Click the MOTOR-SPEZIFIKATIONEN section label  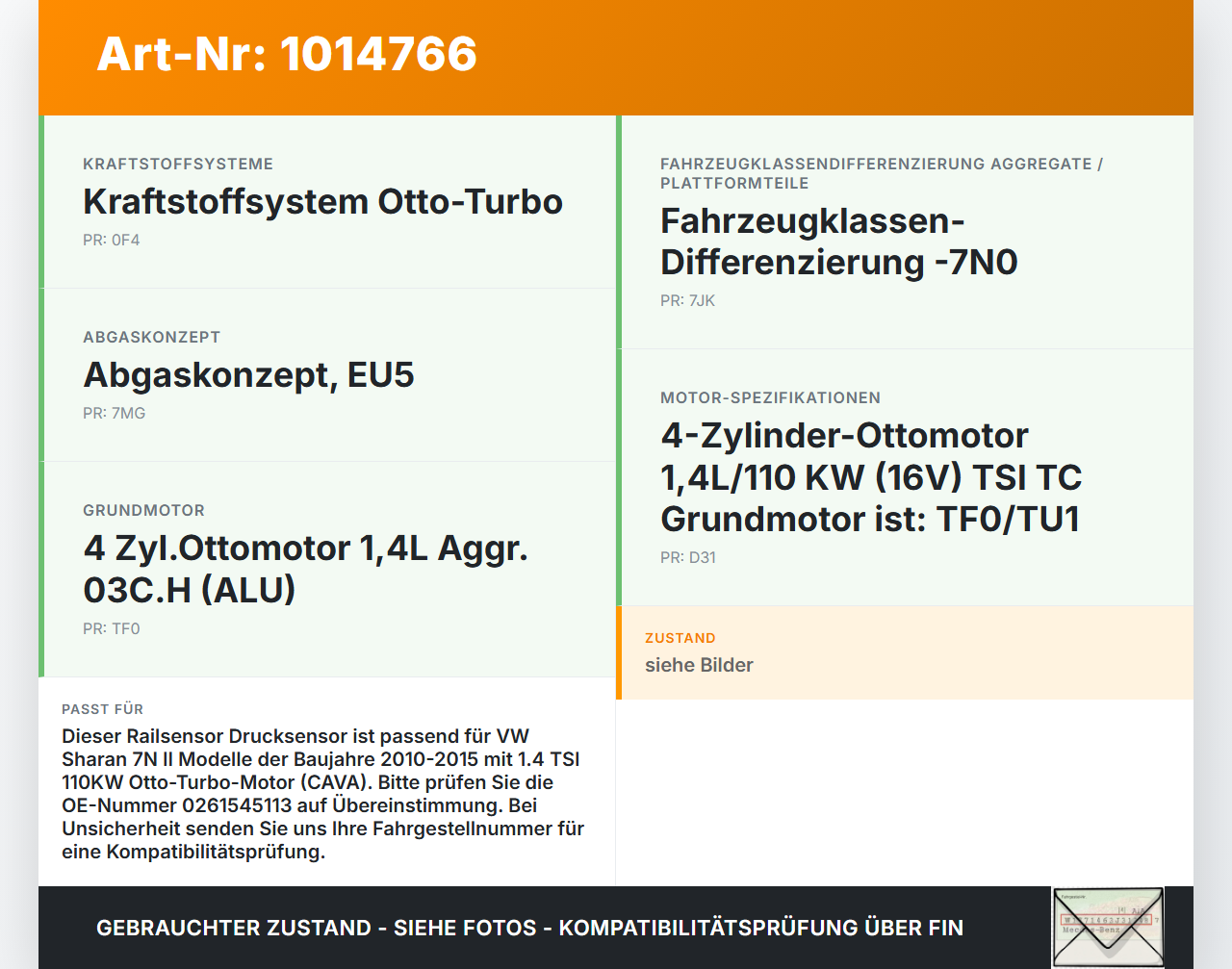pos(770,397)
